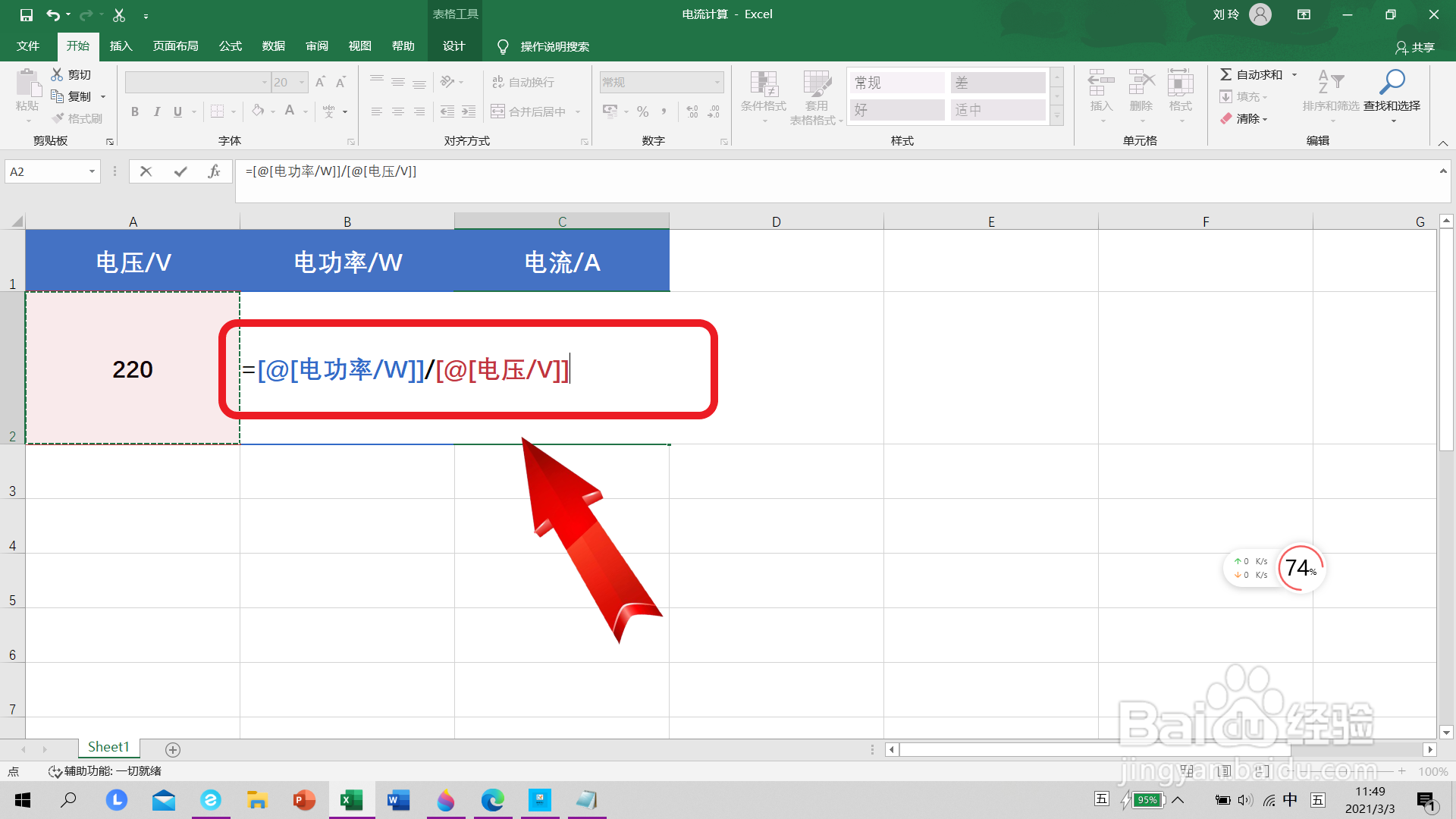1456x819 pixels.
Task: Open Word from the taskbar
Action: tap(398, 800)
